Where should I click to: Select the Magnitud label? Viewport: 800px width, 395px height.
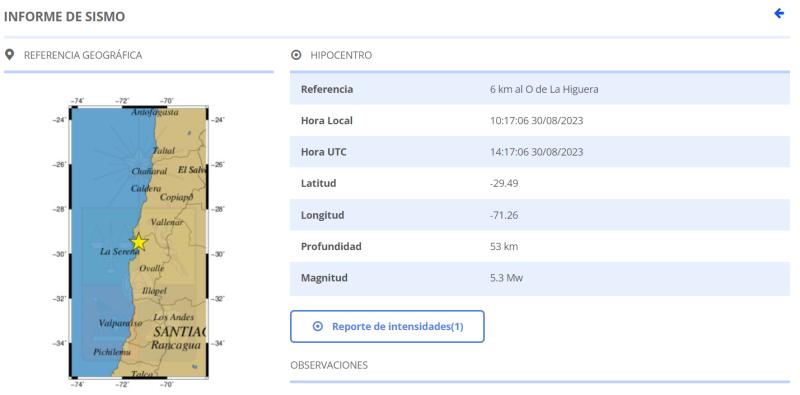(x=324, y=278)
